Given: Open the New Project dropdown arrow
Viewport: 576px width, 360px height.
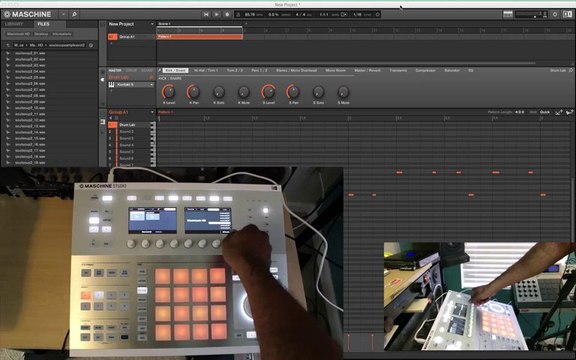Looking at the screenshot, I should tap(152, 24).
